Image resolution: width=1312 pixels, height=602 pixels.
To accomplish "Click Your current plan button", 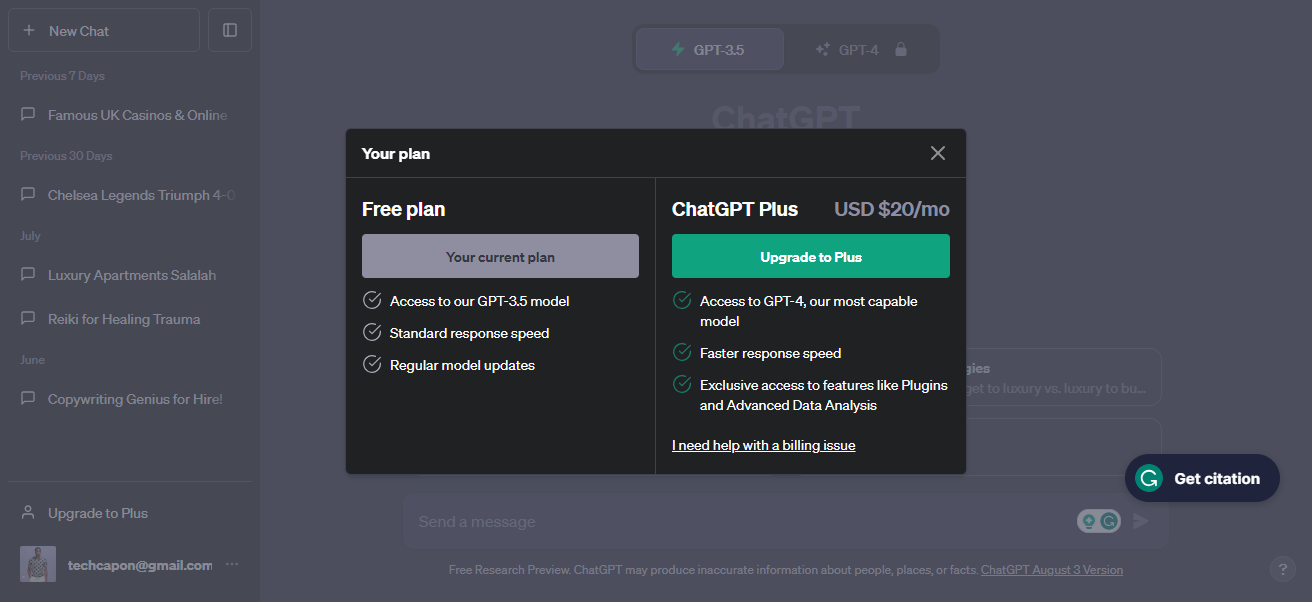I will pyautogui.click(x=500, y=256).
